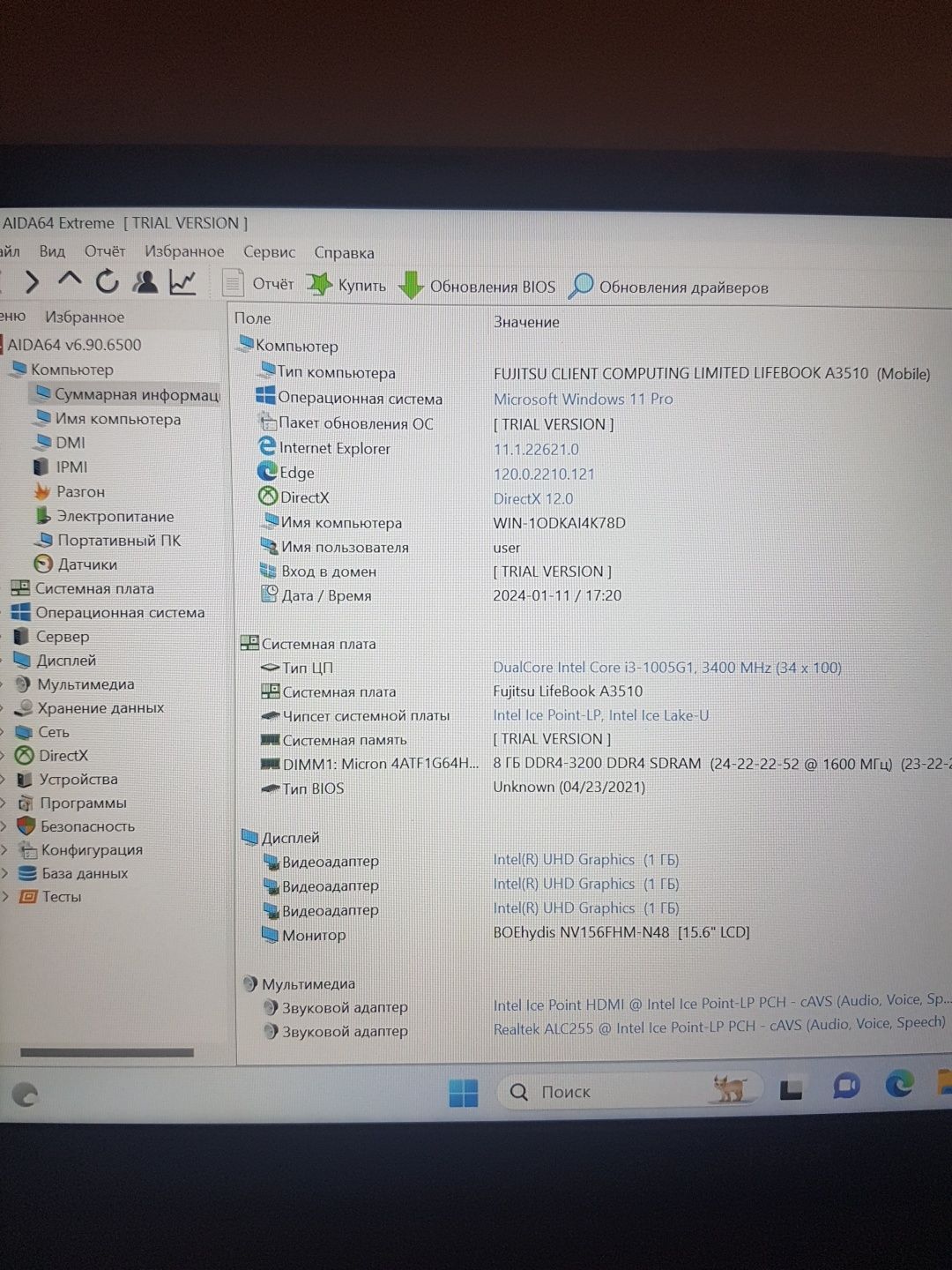Click the forward navigation arrow
The image size is (952, 1270).
(x=32, y=282)
